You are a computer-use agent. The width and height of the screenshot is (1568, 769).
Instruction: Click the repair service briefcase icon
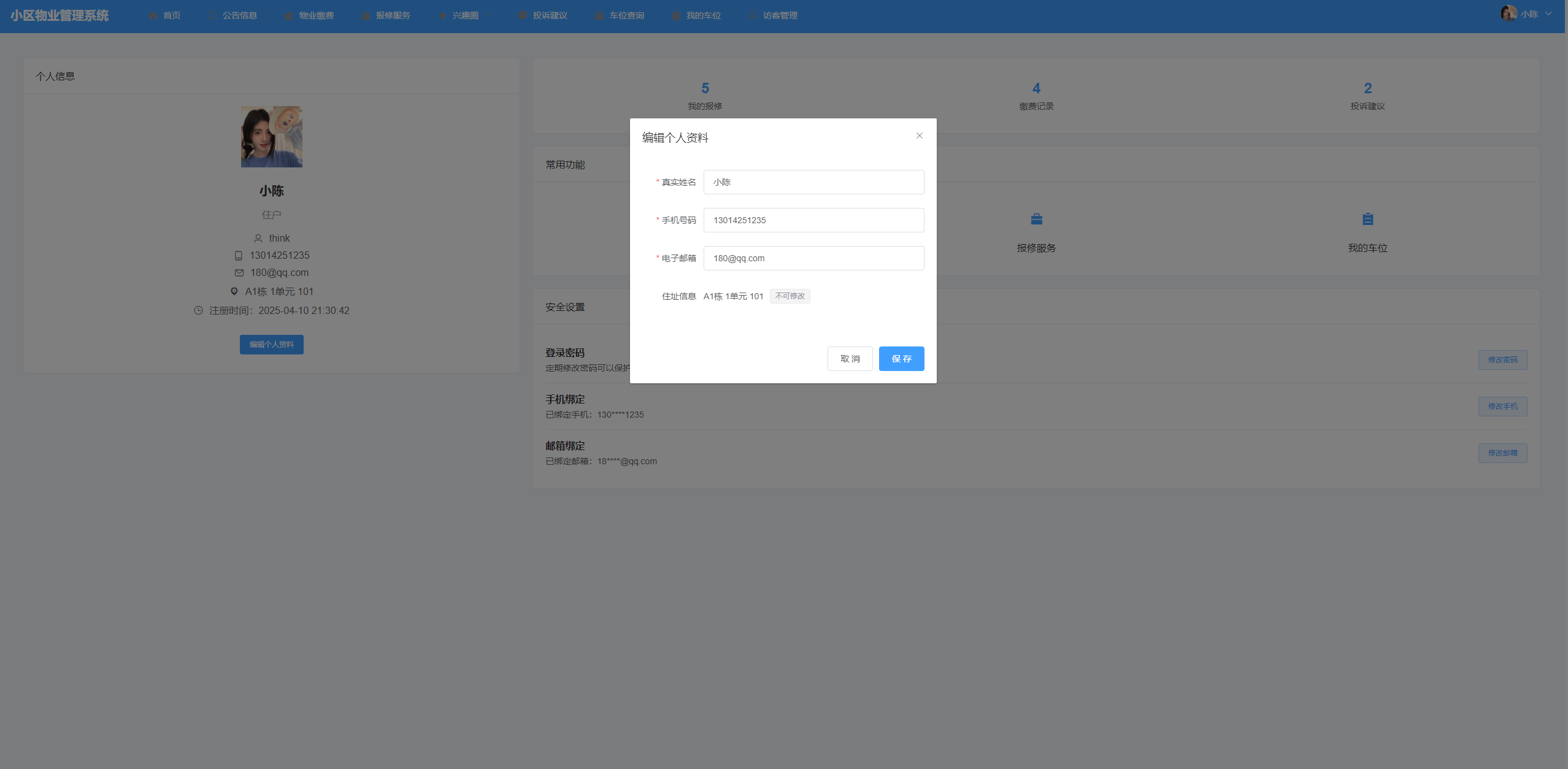pyautogui.click(x=1036, y=219)
